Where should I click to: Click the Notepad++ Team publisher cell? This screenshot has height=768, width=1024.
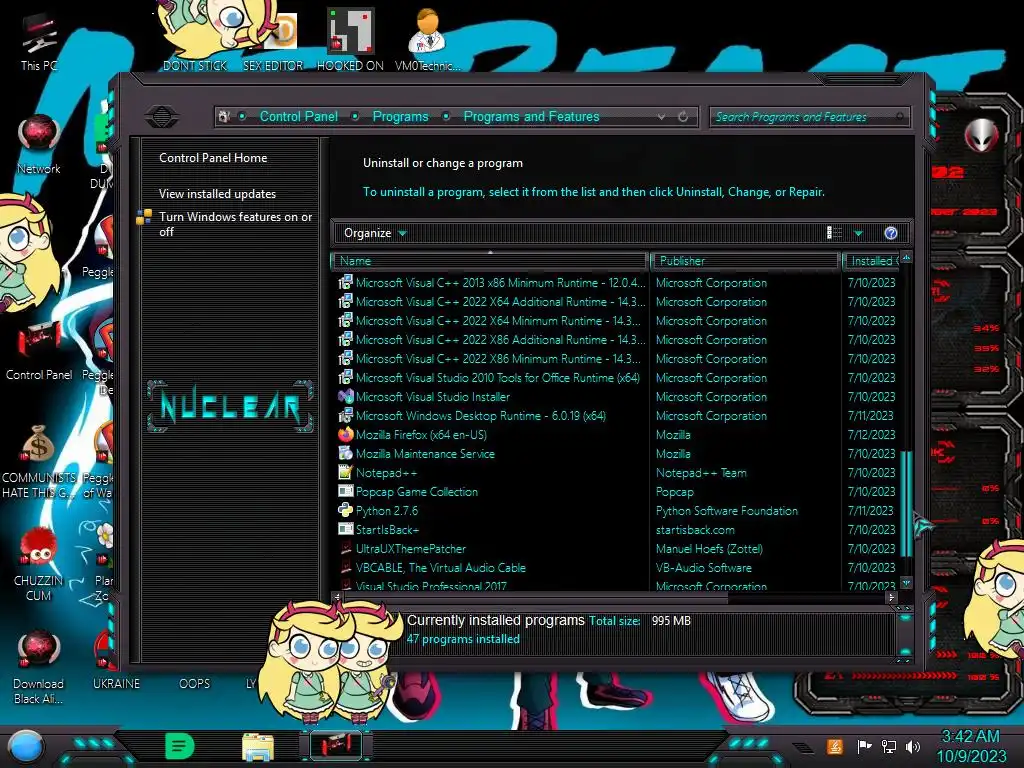click(x=701, y=473)
